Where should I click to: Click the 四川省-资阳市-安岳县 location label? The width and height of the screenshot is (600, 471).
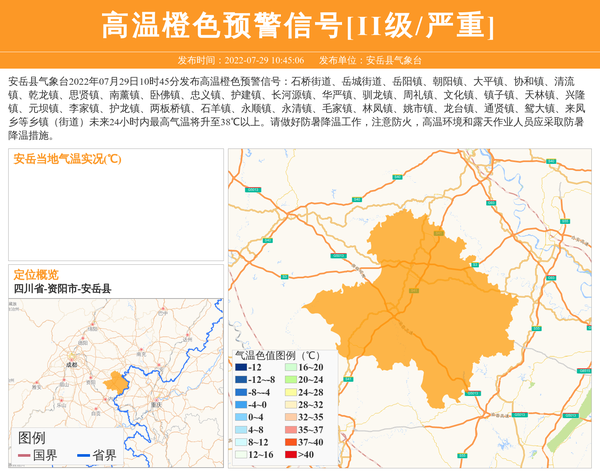pyautogui.click(x=62, y=289)
